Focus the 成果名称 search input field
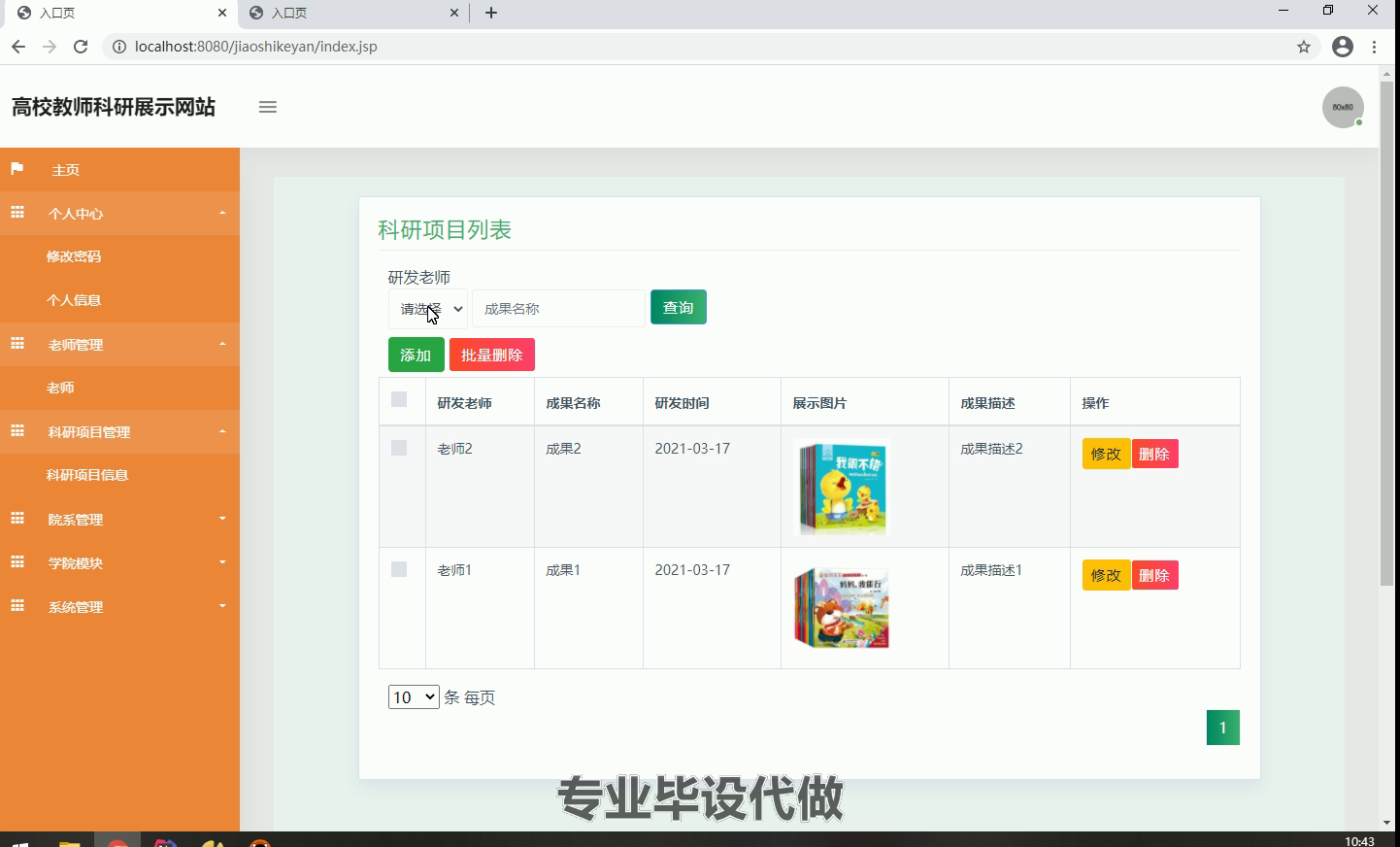 pos(558,309)
